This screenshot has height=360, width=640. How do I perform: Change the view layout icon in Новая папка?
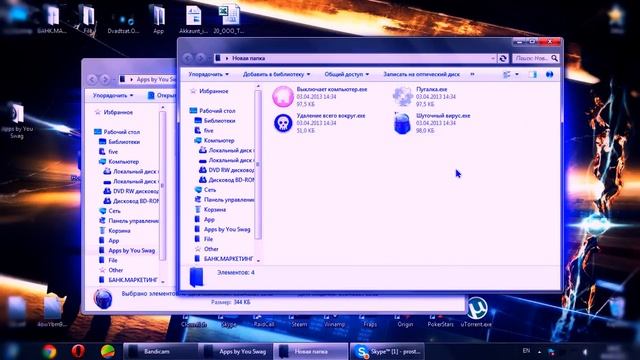click(507, 74)
